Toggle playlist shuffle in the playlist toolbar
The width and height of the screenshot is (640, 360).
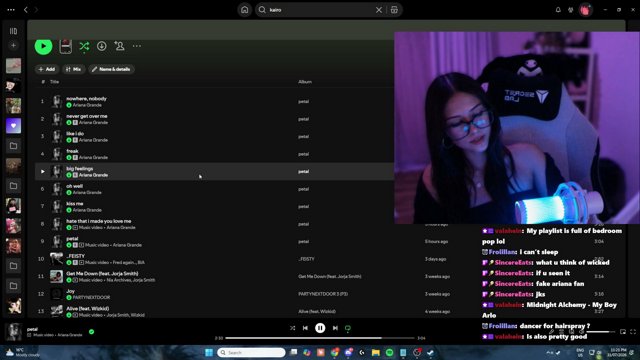coord(84,46)
